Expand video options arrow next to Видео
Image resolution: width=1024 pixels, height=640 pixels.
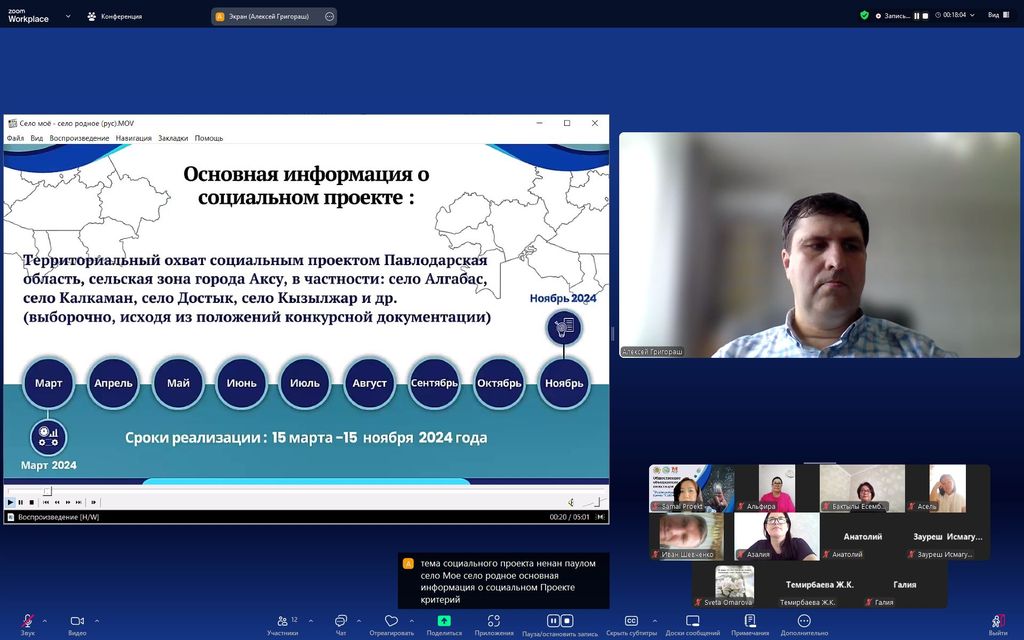(97, 620)
